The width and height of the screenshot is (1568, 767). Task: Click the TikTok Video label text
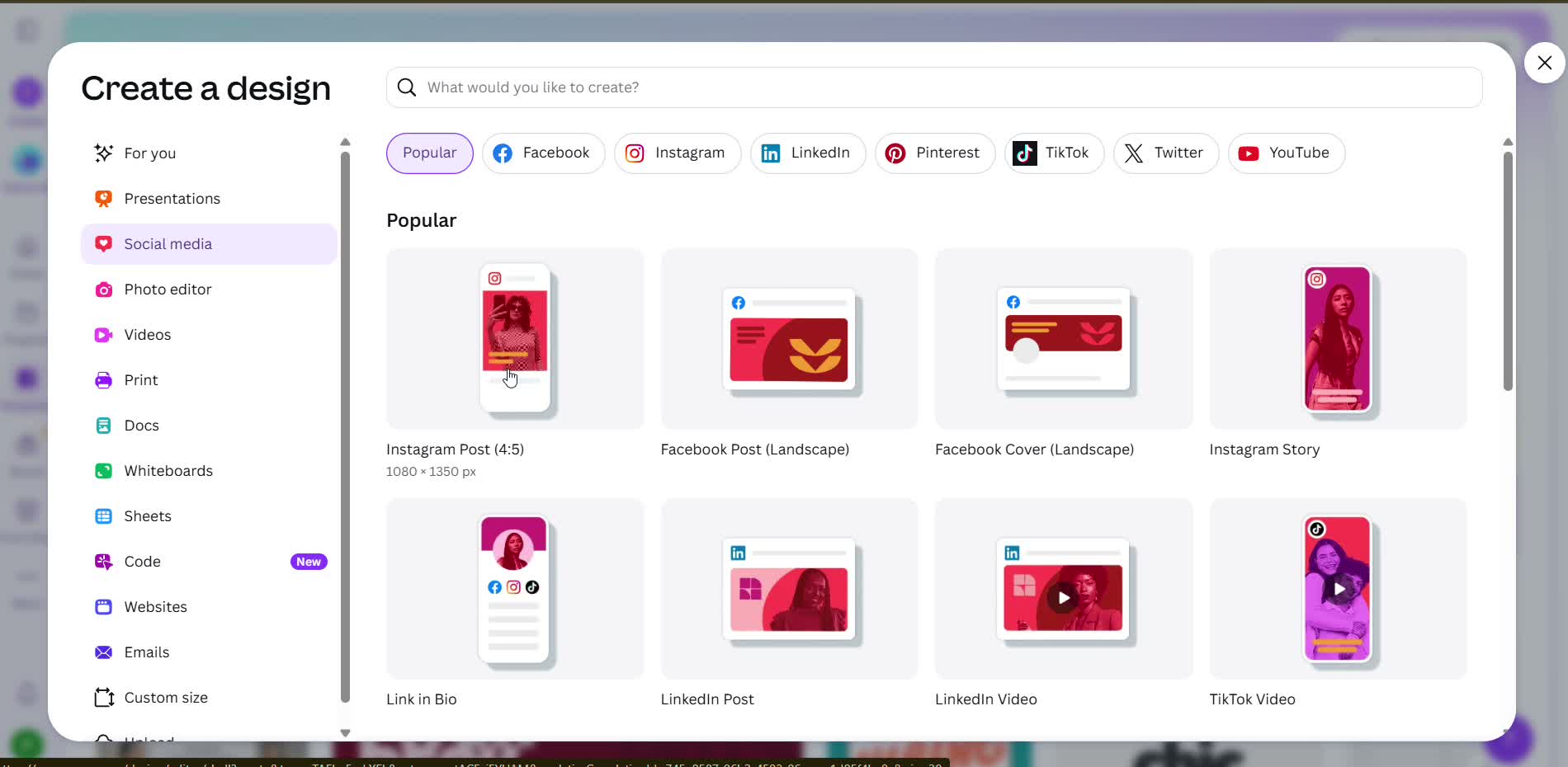point(1252,699)
